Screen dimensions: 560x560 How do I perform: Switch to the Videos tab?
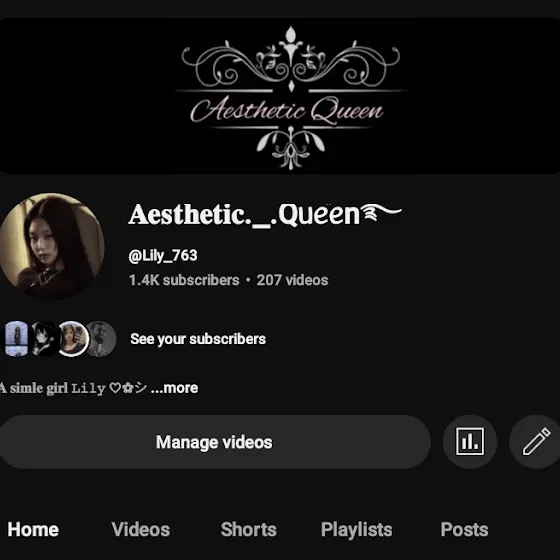coord(141,529)
